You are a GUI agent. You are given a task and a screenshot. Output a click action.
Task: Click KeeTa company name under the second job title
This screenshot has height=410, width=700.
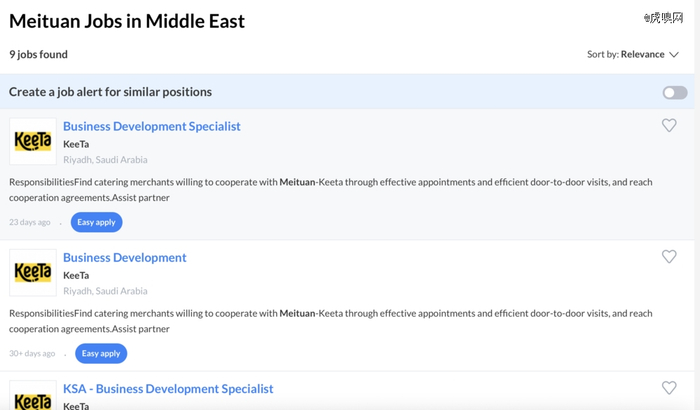pyautogui.click(x=76, y=275)
